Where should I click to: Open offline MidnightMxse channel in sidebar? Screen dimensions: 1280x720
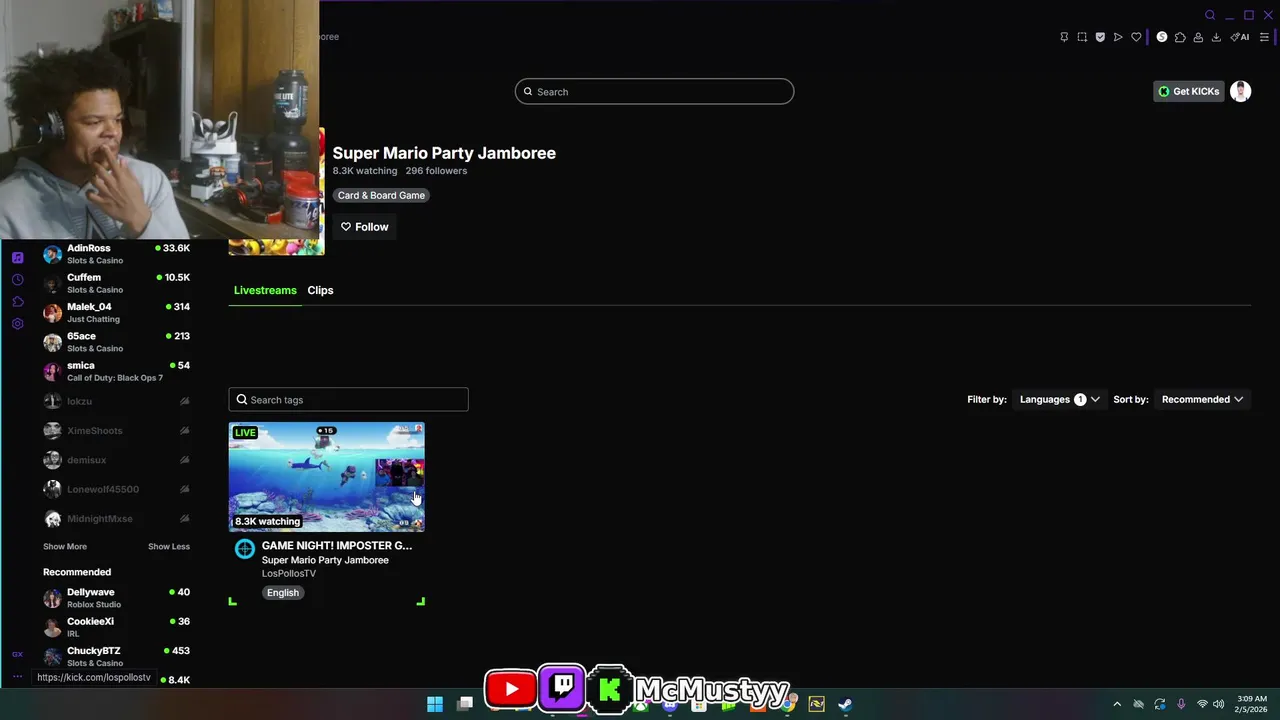click(116, 519)
